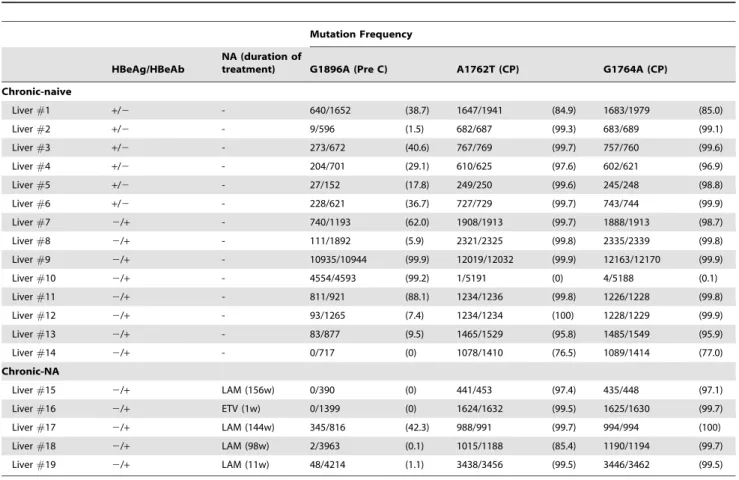Click the '4554/4593' value
The height and width of the screenshot is (480, 739).
click(x=332, y=278)
